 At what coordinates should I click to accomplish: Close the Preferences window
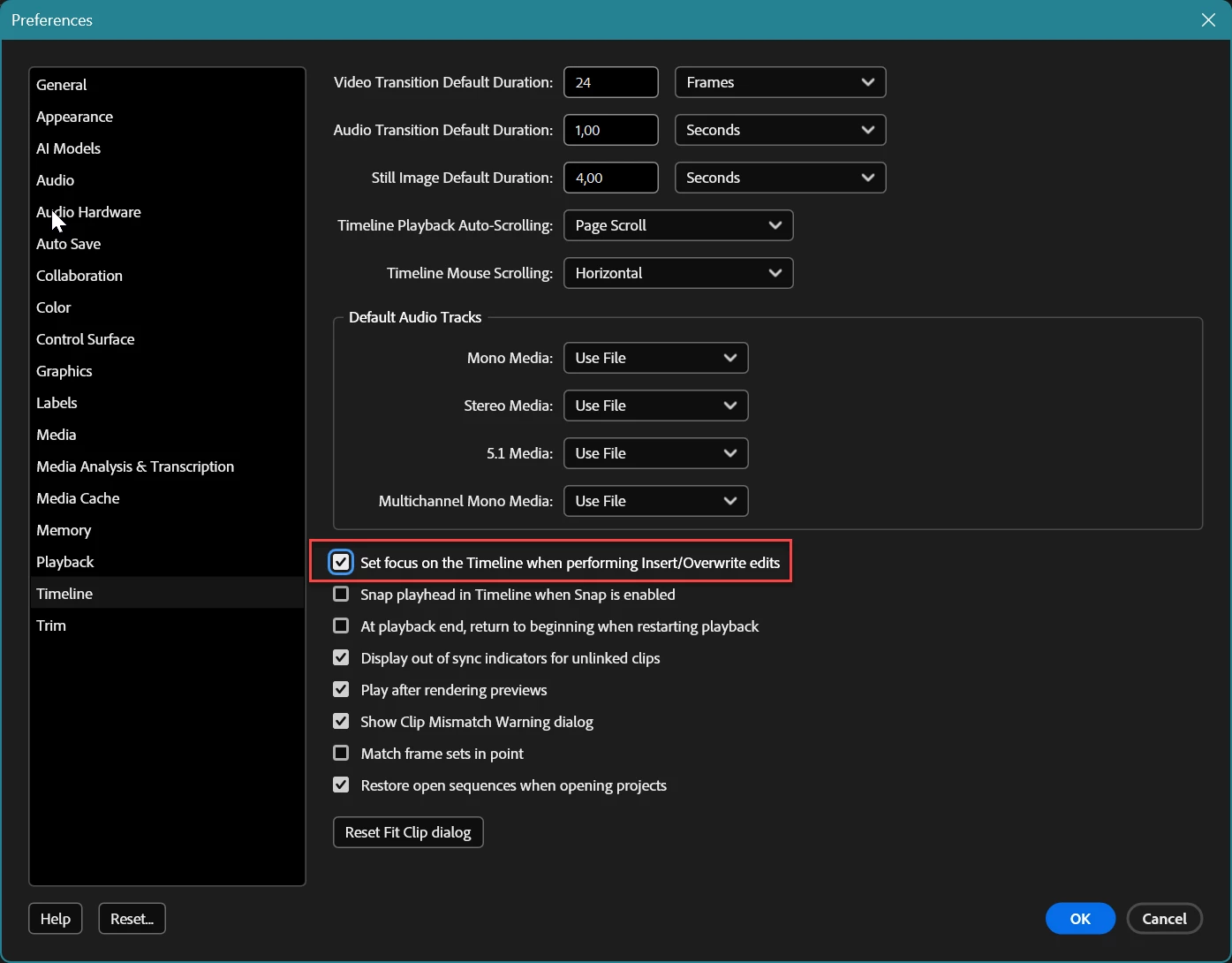point(1208,19)
